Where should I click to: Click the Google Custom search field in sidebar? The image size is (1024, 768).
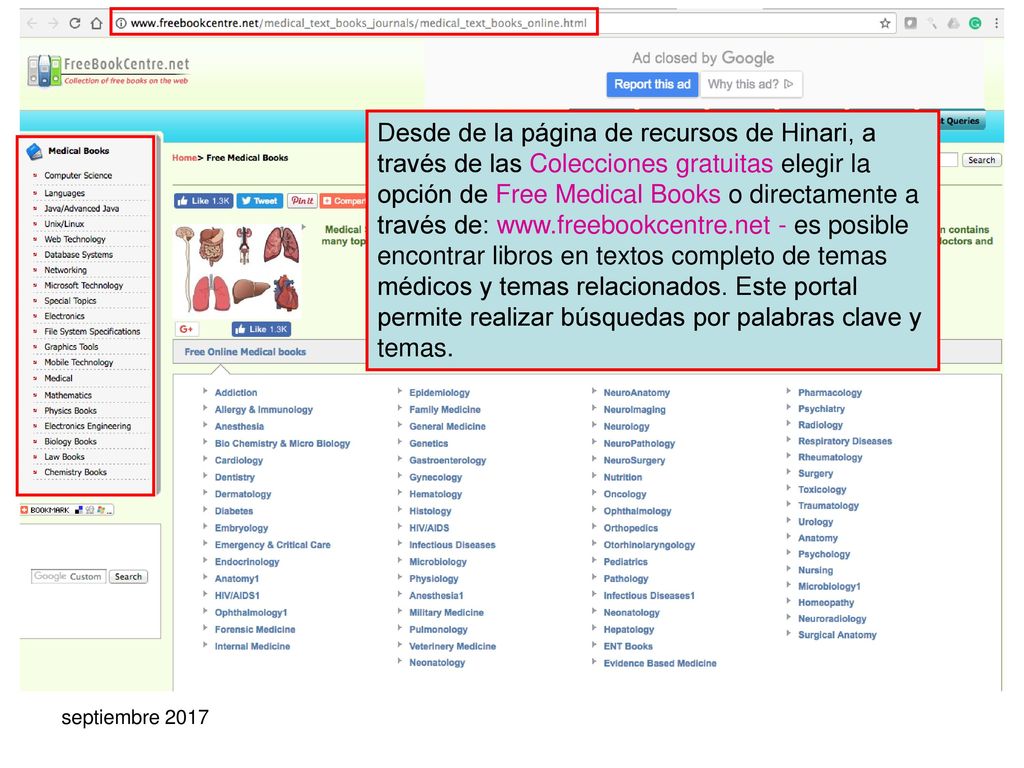[x=68, y=577]
